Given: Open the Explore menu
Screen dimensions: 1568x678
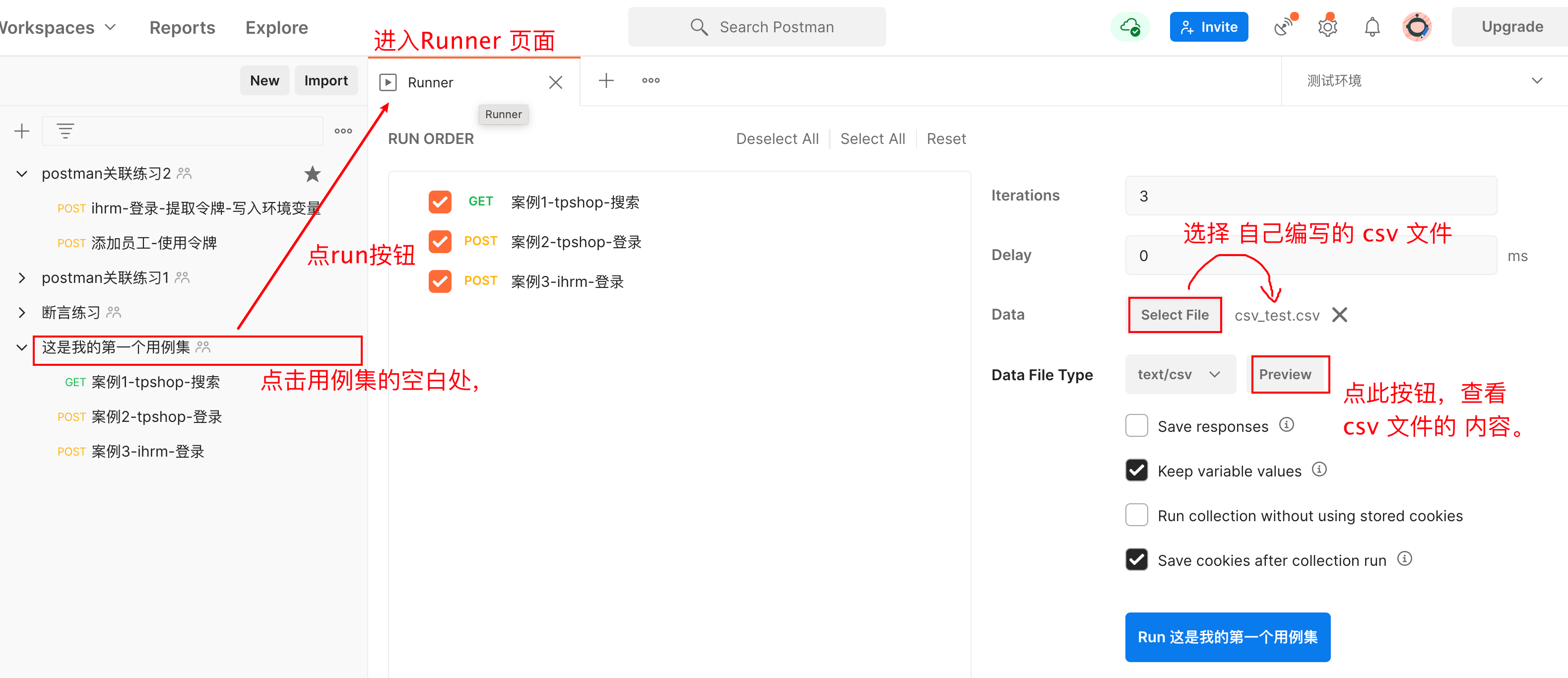Looking at the screenshot, I should pyautogui.click(x=276, y=27).
